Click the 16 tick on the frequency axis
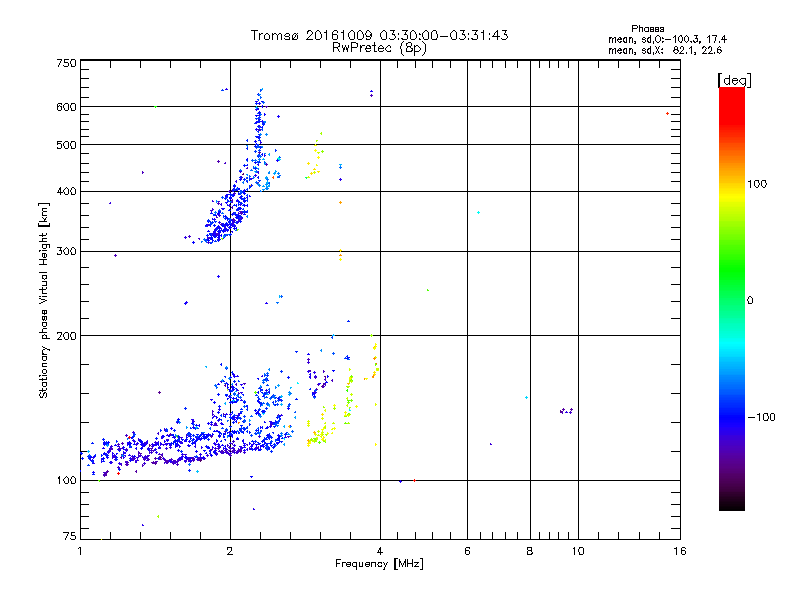 coord(680,551)
